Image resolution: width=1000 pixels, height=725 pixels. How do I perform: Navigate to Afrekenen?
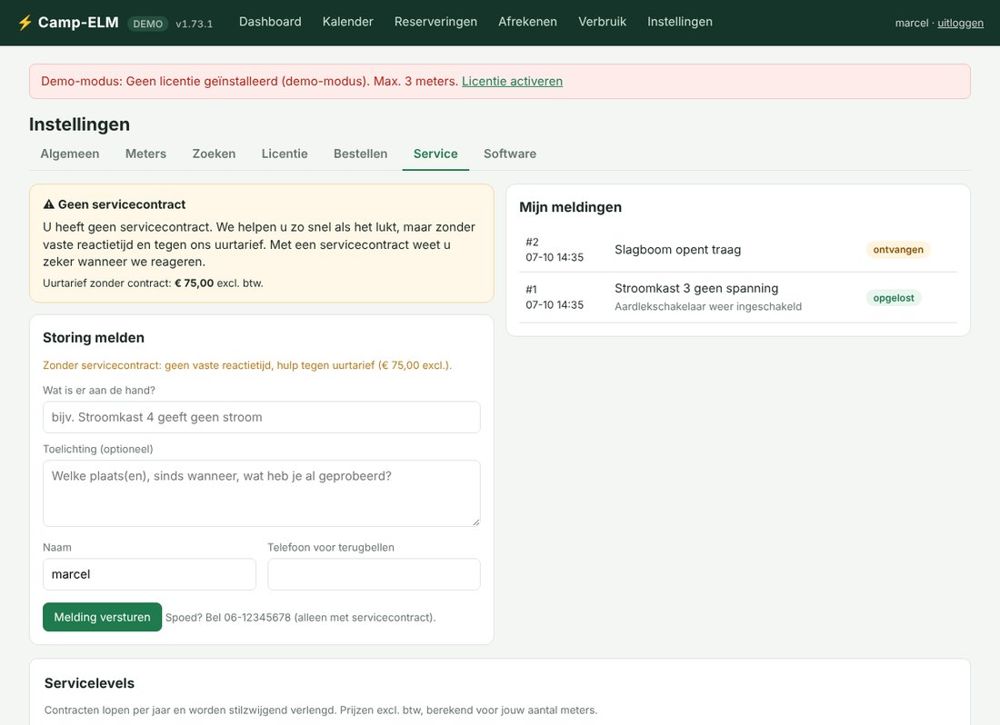tap(527, 22)
